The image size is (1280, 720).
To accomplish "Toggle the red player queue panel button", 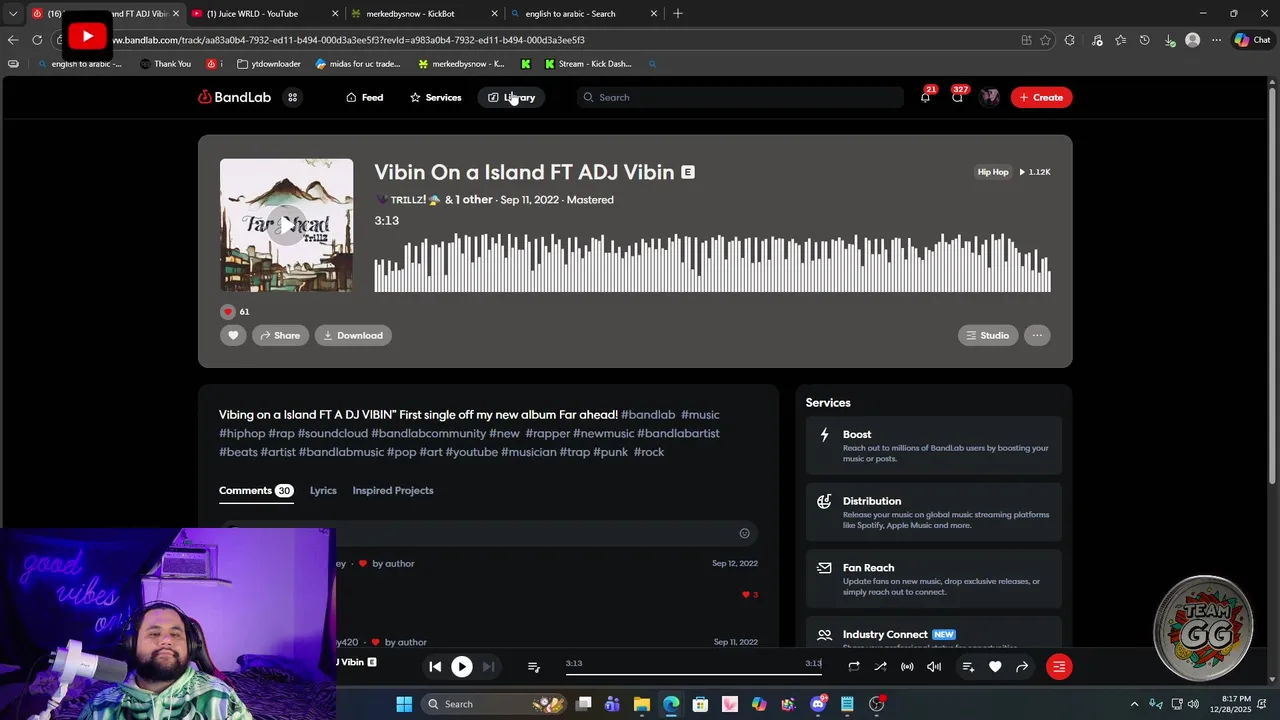I will pos(1059,667).
